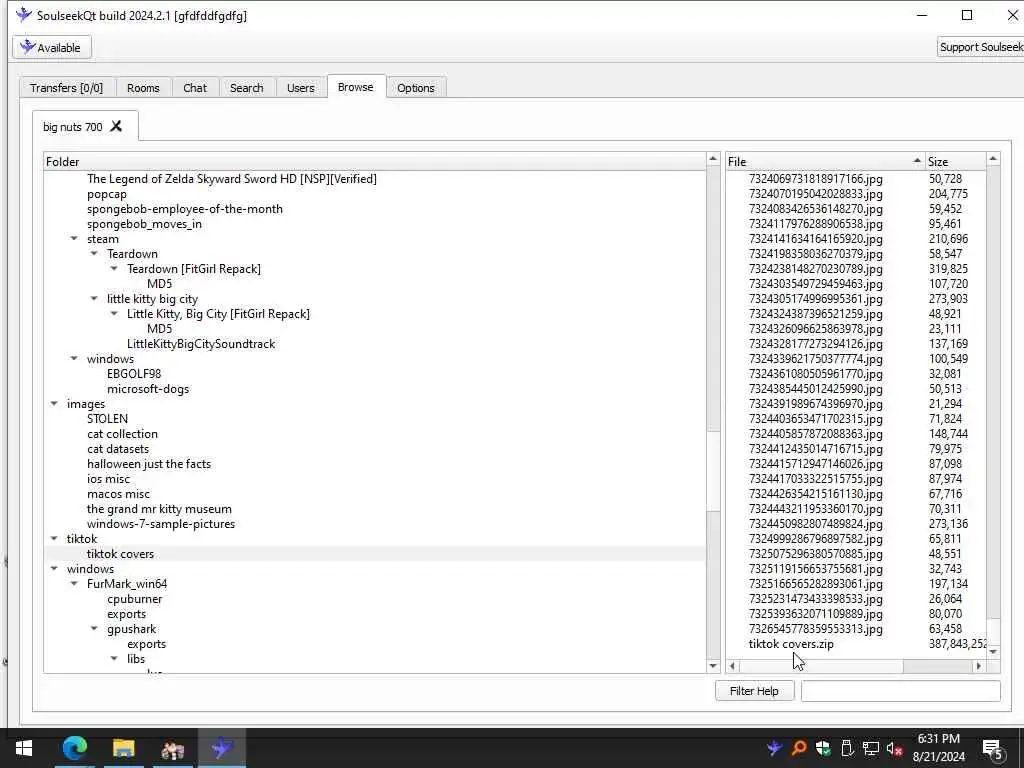
Task: Collapse the tiktok folder
Action: (x=54, y=539)
